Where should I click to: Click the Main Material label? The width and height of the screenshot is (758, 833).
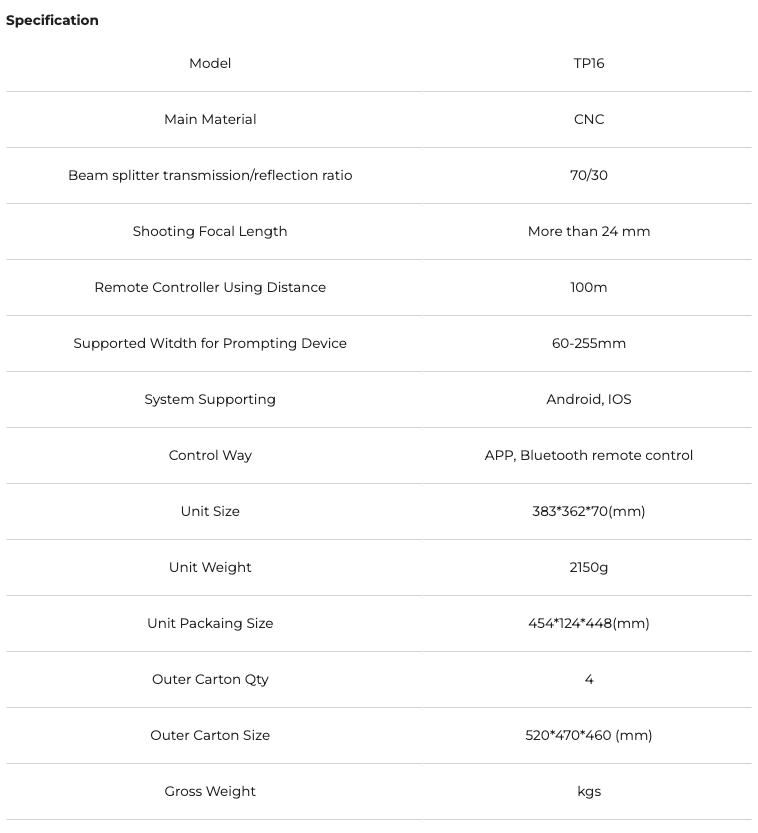pyautogui.click(x=210, y=119)
